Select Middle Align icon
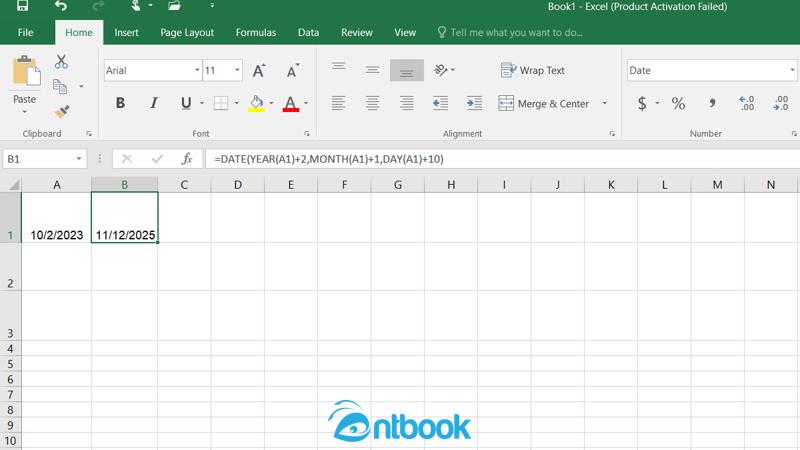Image resolution: width=800 pixels, height=450 pixels. click(x=372, y=70)
